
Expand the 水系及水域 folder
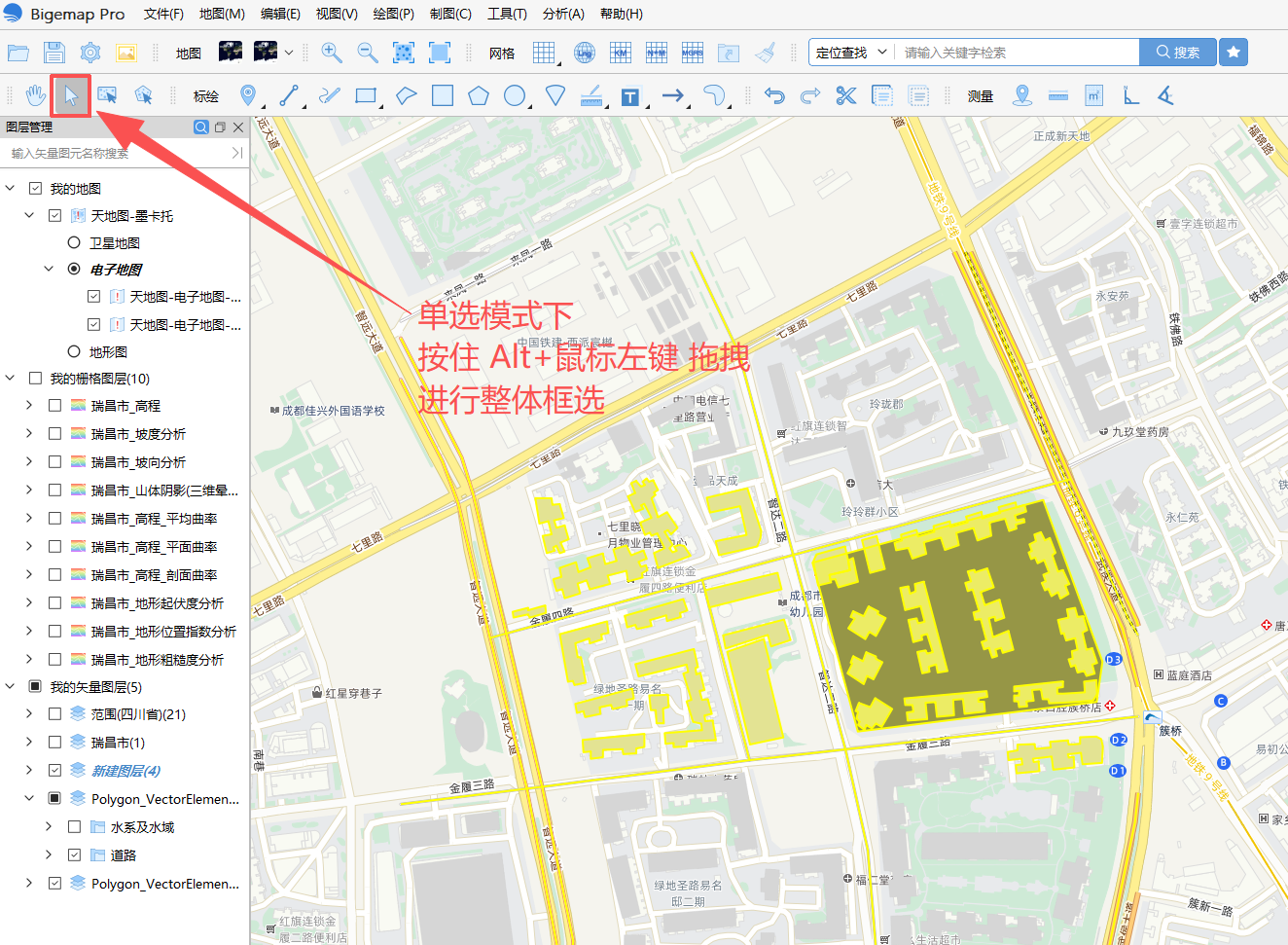point(49,826)
